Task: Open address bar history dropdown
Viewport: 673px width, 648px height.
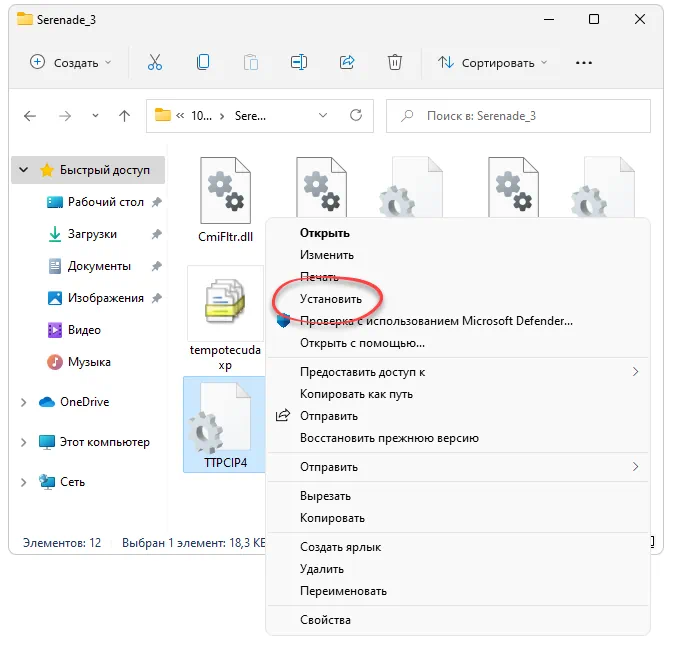Action: [323, 115]
